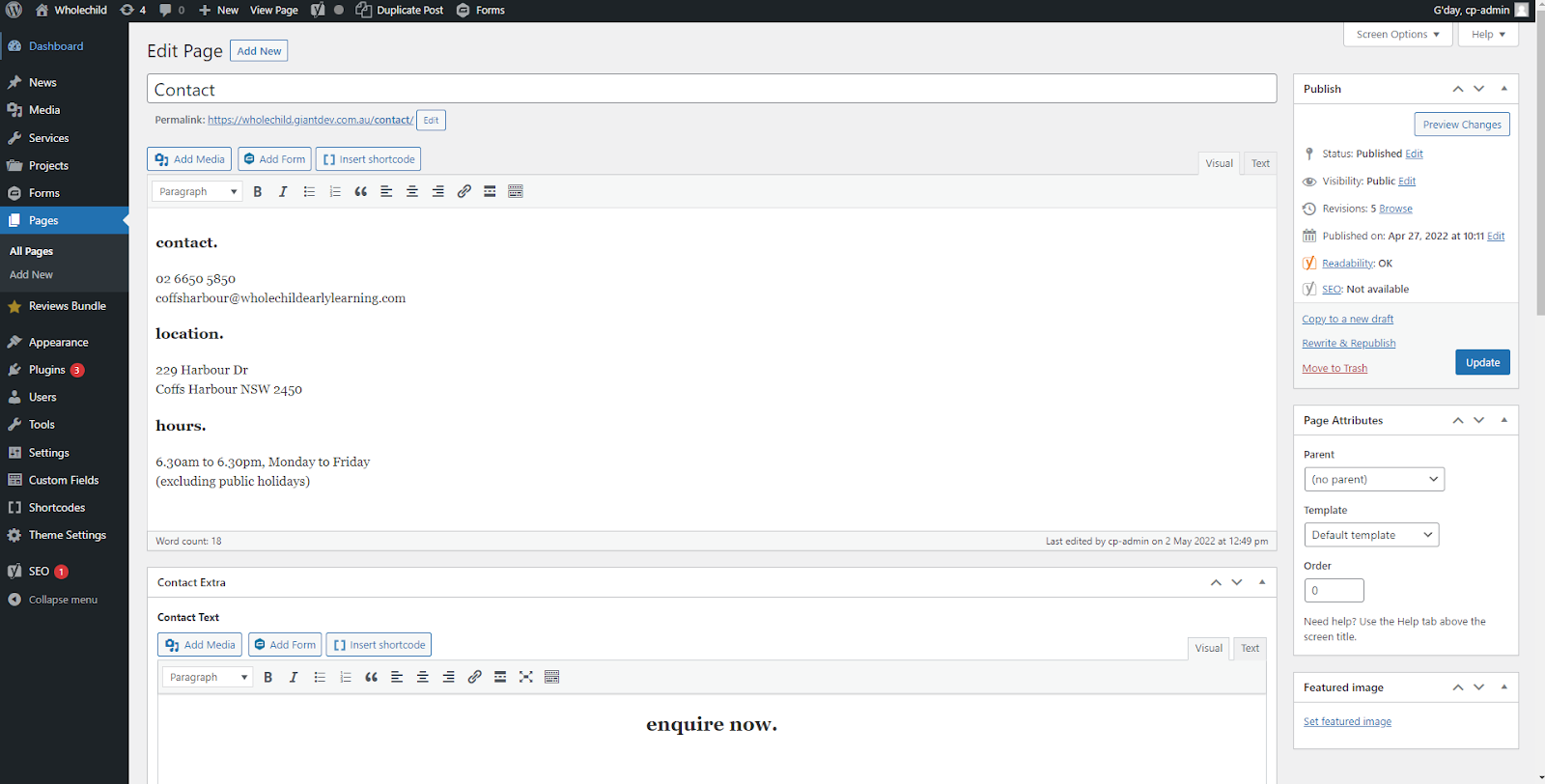Image resolution: width=1545 pixels, height=784 pixels.
Task: Click the Order input field
Action: (1334, 591)
